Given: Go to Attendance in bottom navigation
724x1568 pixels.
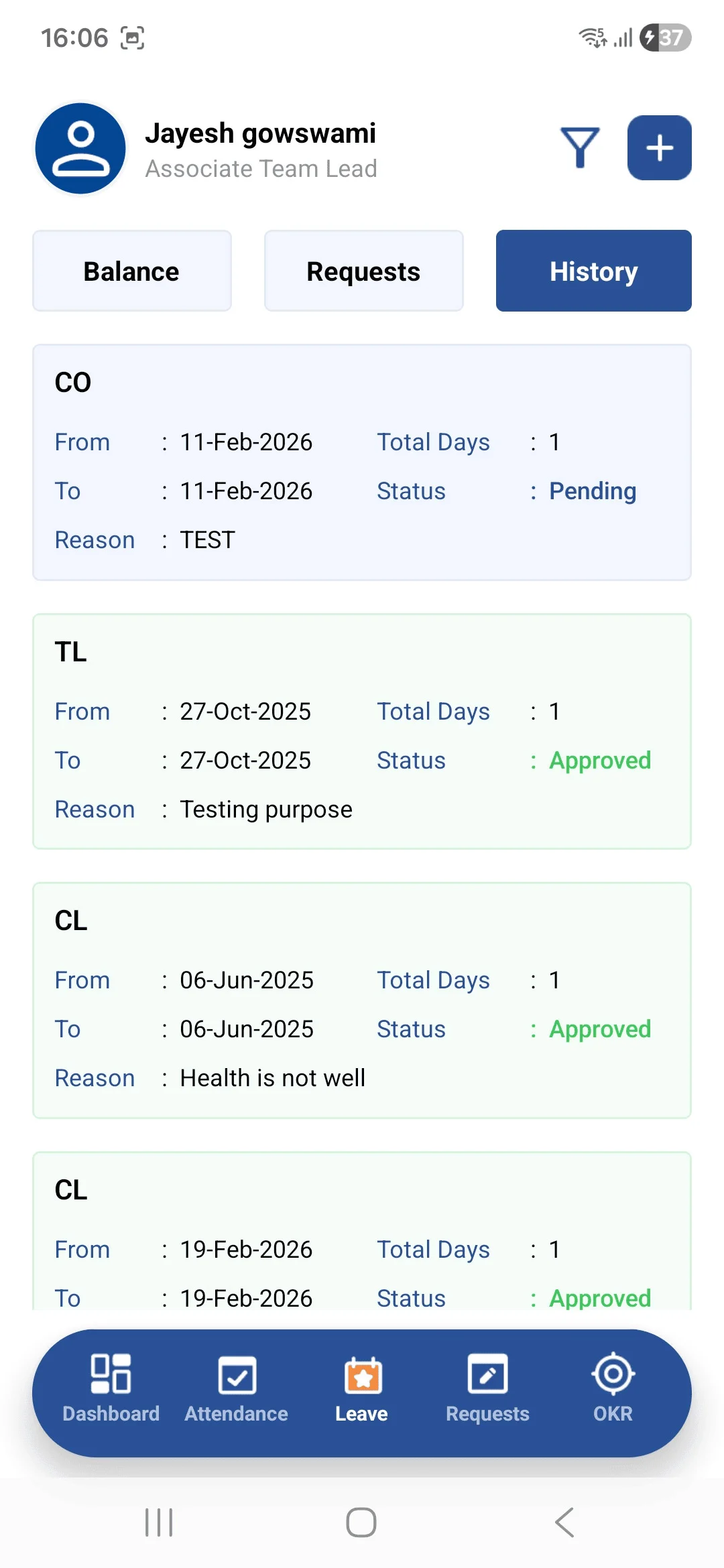Looking at the screenshot, I should [237, 1387].
